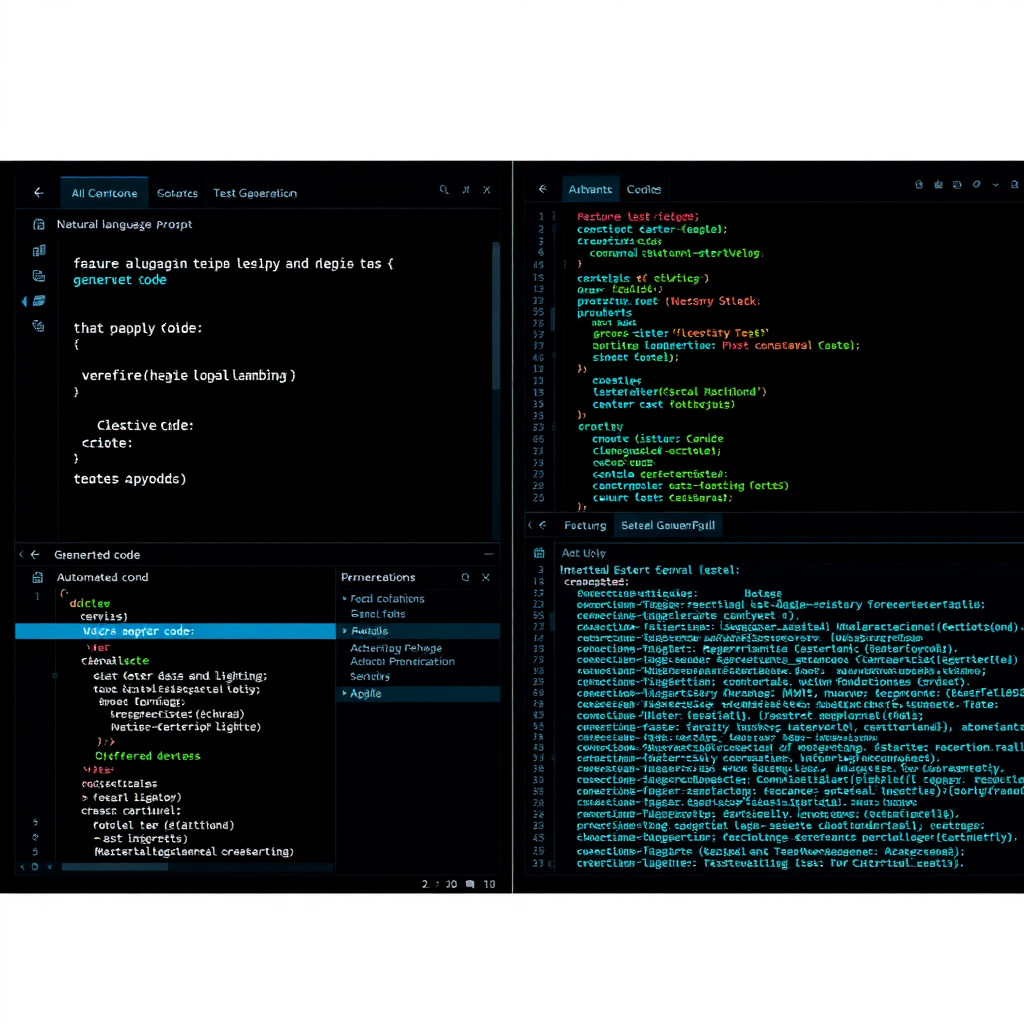Click the Permeations panel title
The height and width of the screenshot is (1024, 1024).
click(x=378, y=577)
